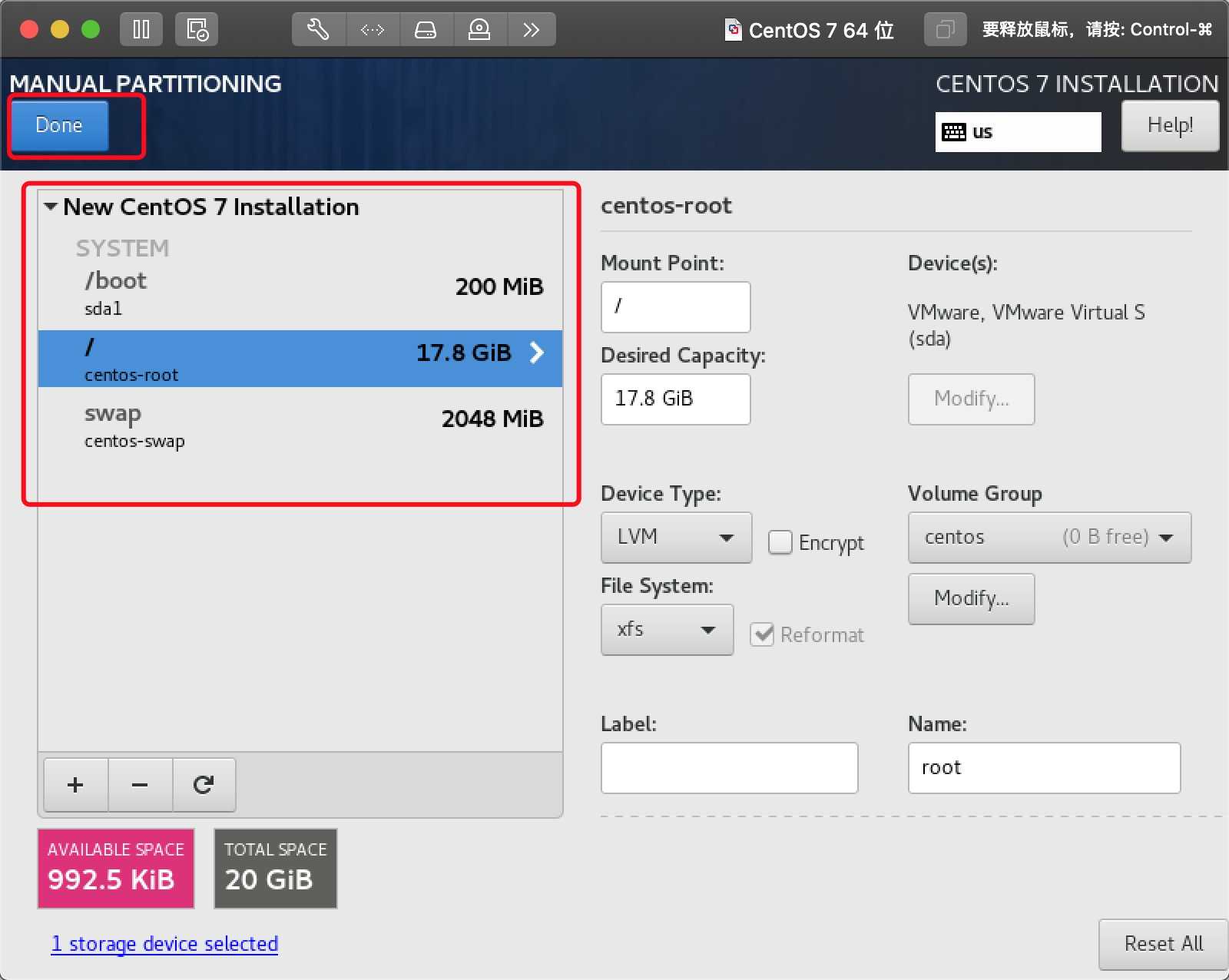Click the 200 MiB size value
This screenshot has height=980, width=1229.
coord(499,286)
